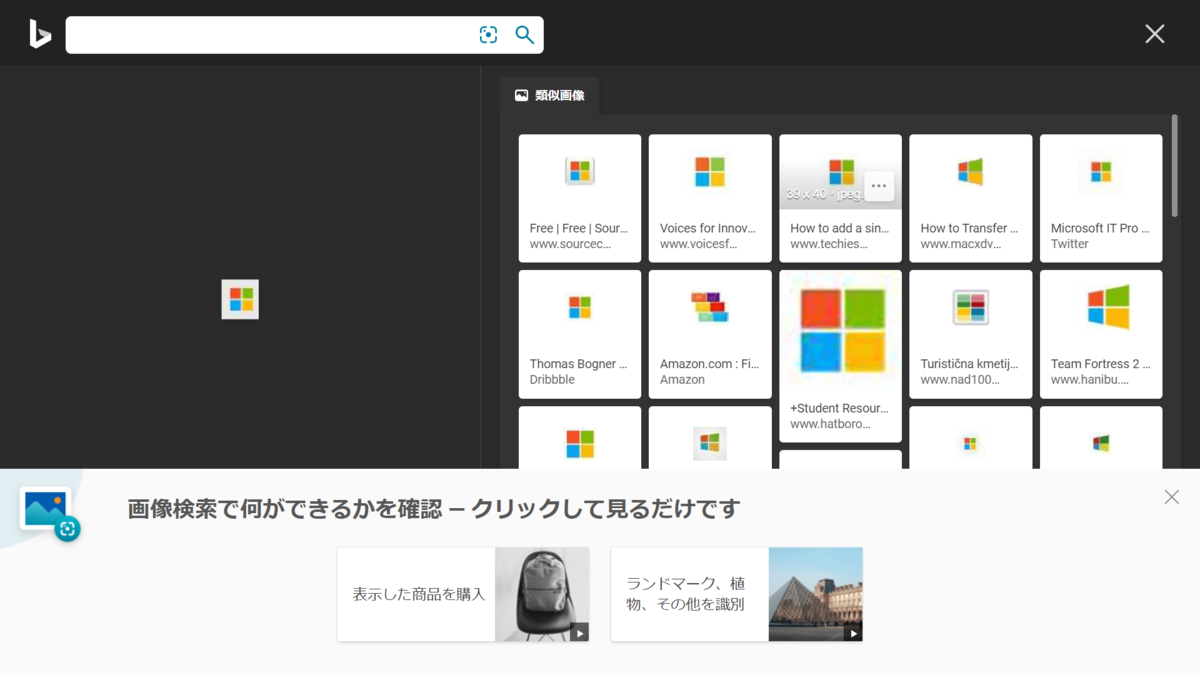This screenshot has height=675, width=1200.
Task: Open the three-dot menu on techies image
Action: [x=879, y=186]
